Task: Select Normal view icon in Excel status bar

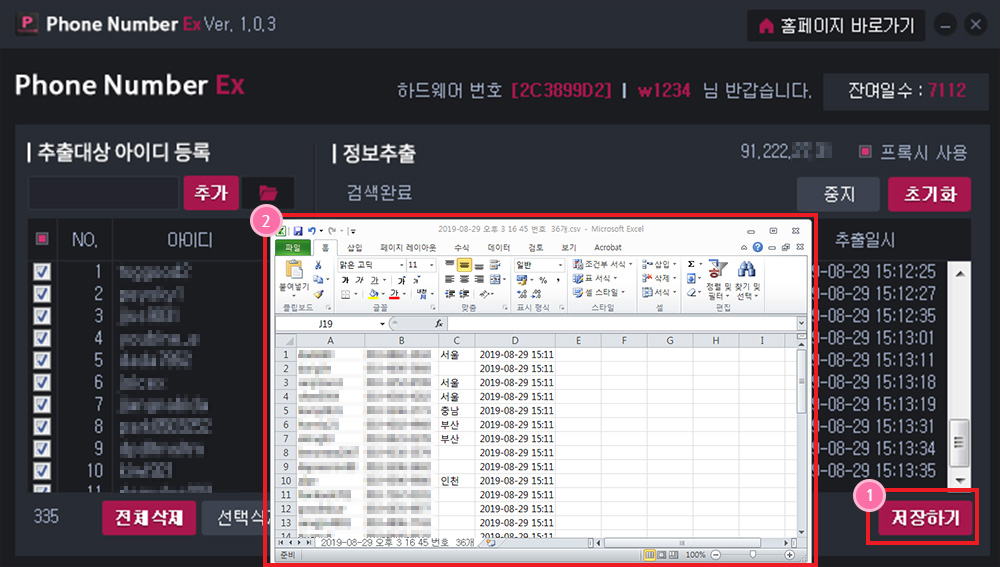Action: coord(649,555)
